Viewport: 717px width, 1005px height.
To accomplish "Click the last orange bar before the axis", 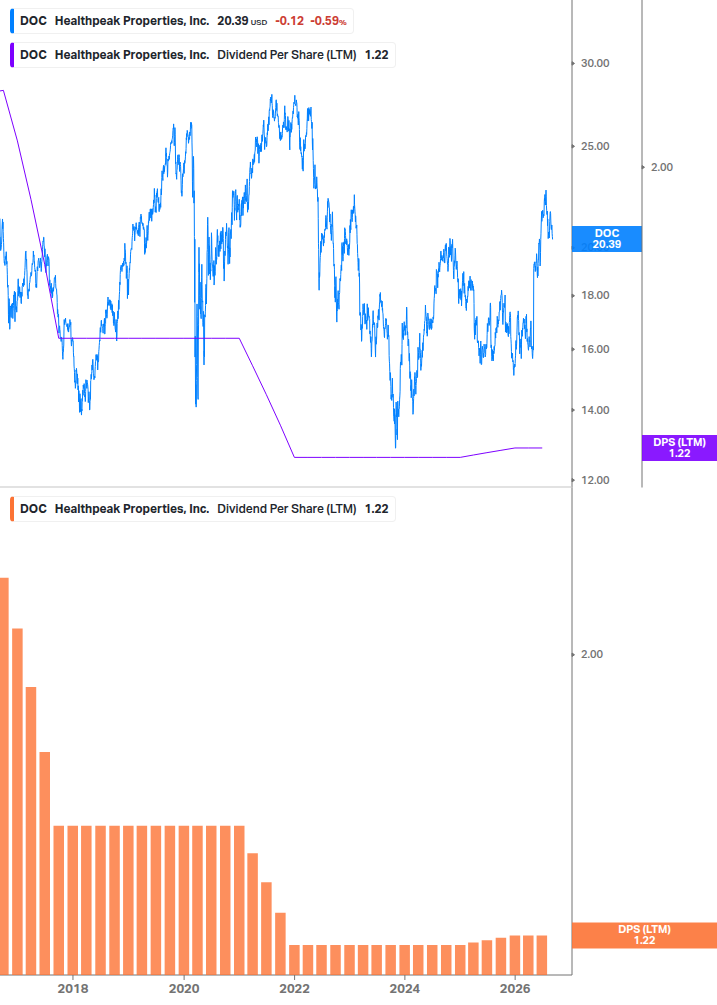I will 541,955.
